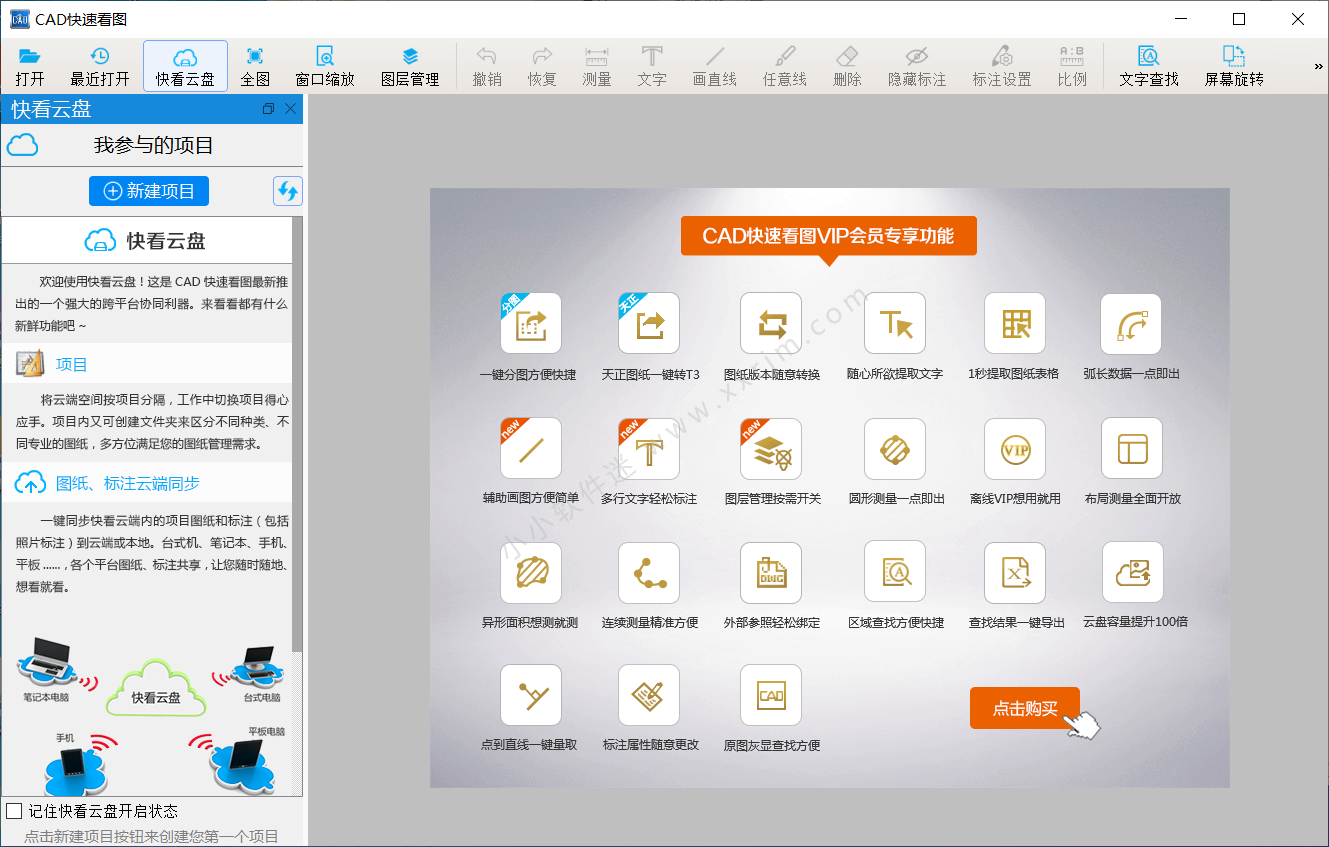Click the 离线VIP想用就用 feature icon

[x=1015, y=449]
